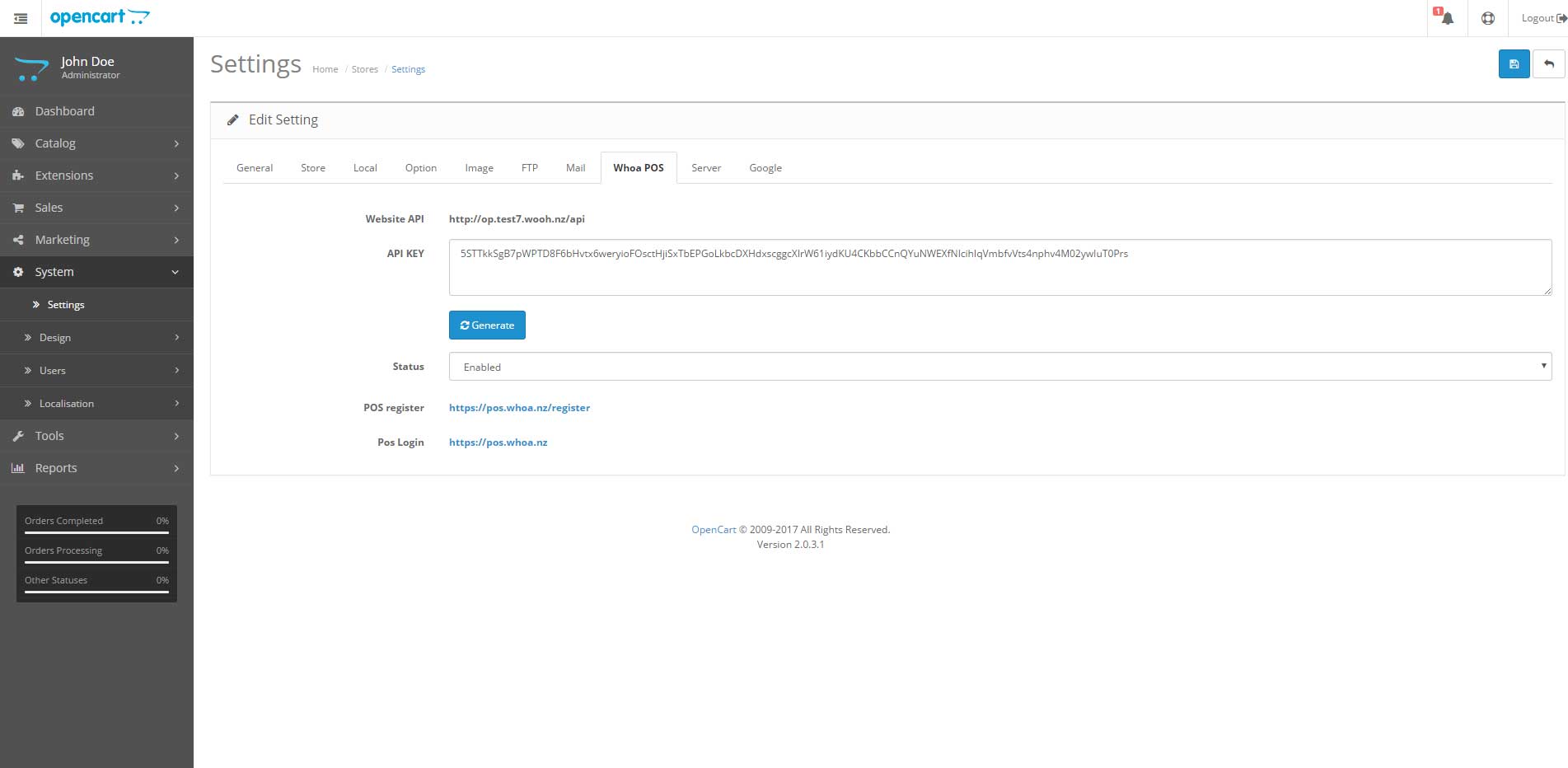Click the Extensions puzzle icon
This screenshot has width=1568, height=768.
point(18,176)
